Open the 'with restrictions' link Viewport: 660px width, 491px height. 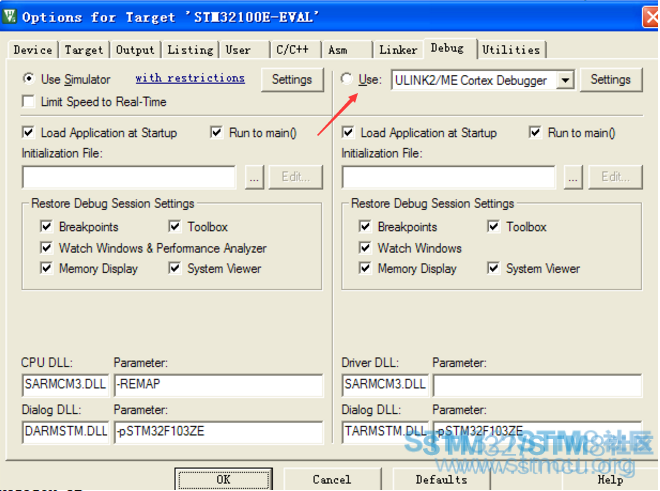(190, 78)
